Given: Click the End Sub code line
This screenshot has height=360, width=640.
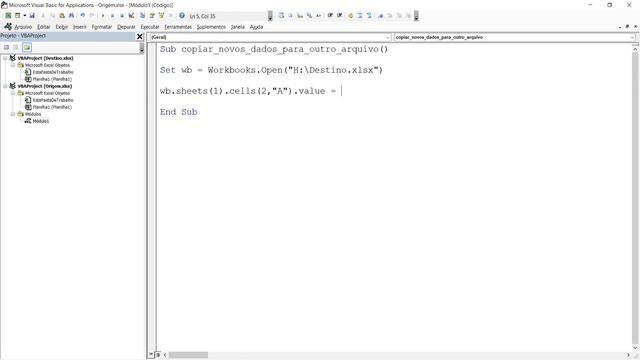Looking at the screenshot, I should pyautogui.click(x=178, y=112).
